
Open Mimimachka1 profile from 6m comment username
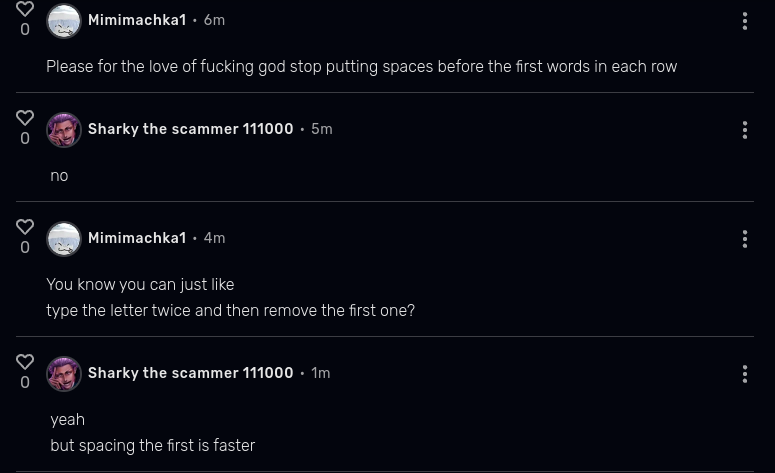(137, 20)
